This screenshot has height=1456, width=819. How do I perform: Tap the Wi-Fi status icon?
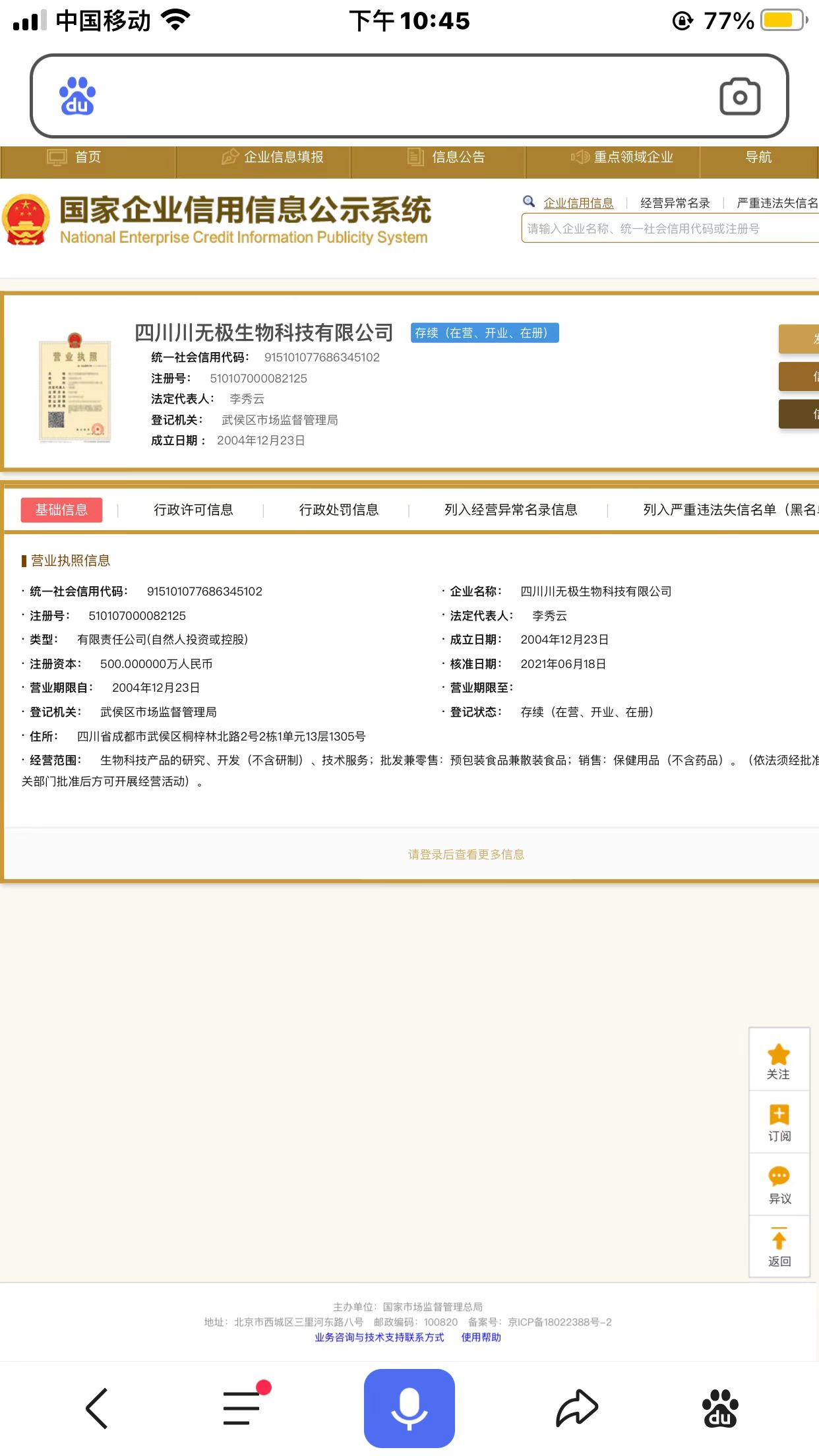pos(175,20)
